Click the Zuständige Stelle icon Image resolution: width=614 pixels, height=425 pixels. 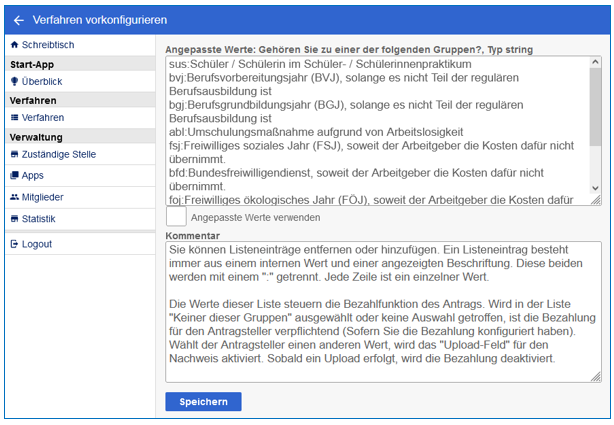click(13, 155)
